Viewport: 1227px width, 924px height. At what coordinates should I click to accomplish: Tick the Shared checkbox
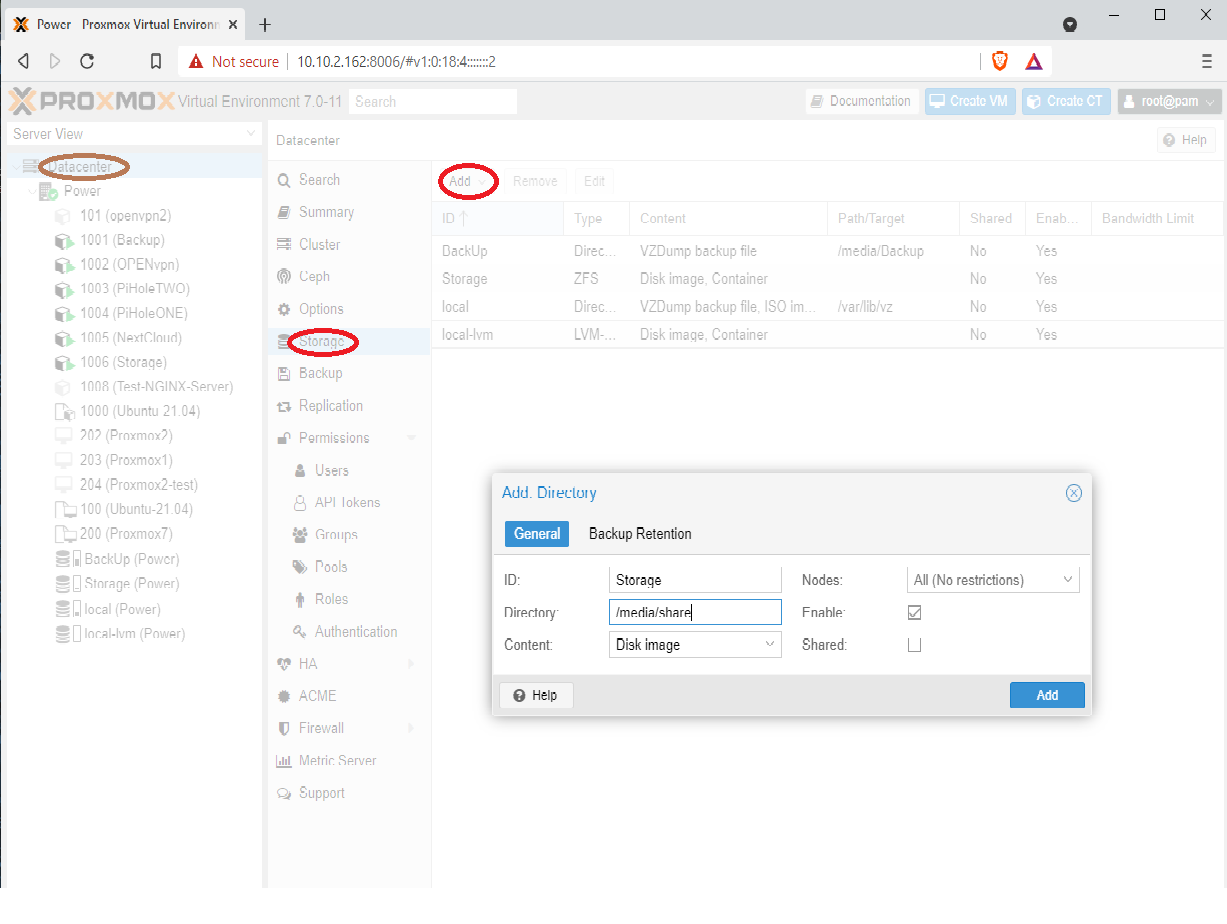click(x=914, y=645)
